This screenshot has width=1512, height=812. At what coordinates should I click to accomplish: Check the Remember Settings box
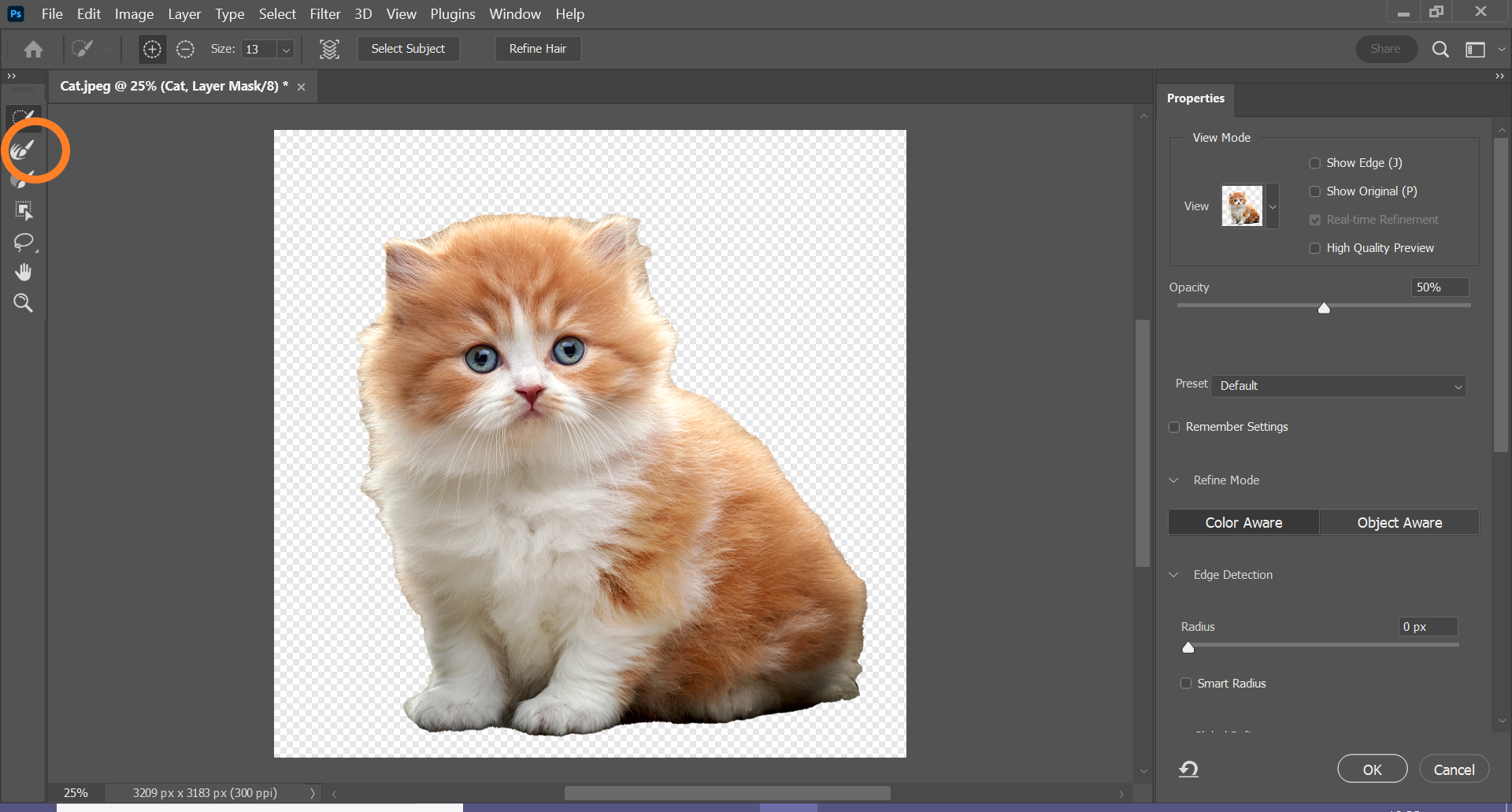pyautogui.click(x=1174, y=427)
